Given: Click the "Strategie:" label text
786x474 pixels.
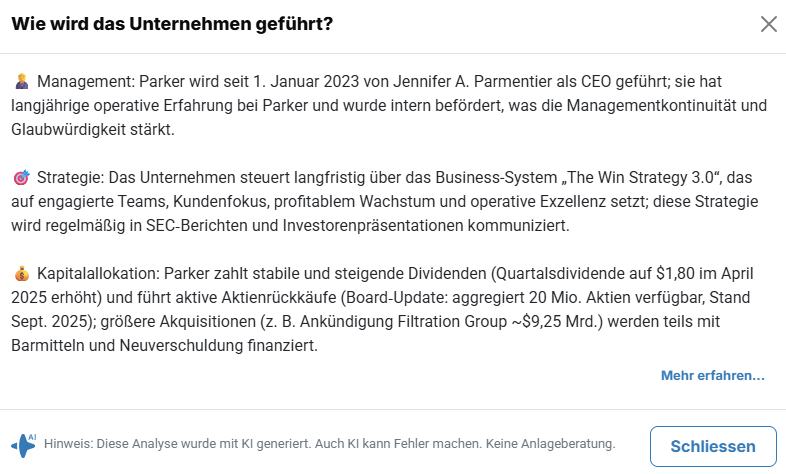Looking at the screenshot, I should pos(70,178).
